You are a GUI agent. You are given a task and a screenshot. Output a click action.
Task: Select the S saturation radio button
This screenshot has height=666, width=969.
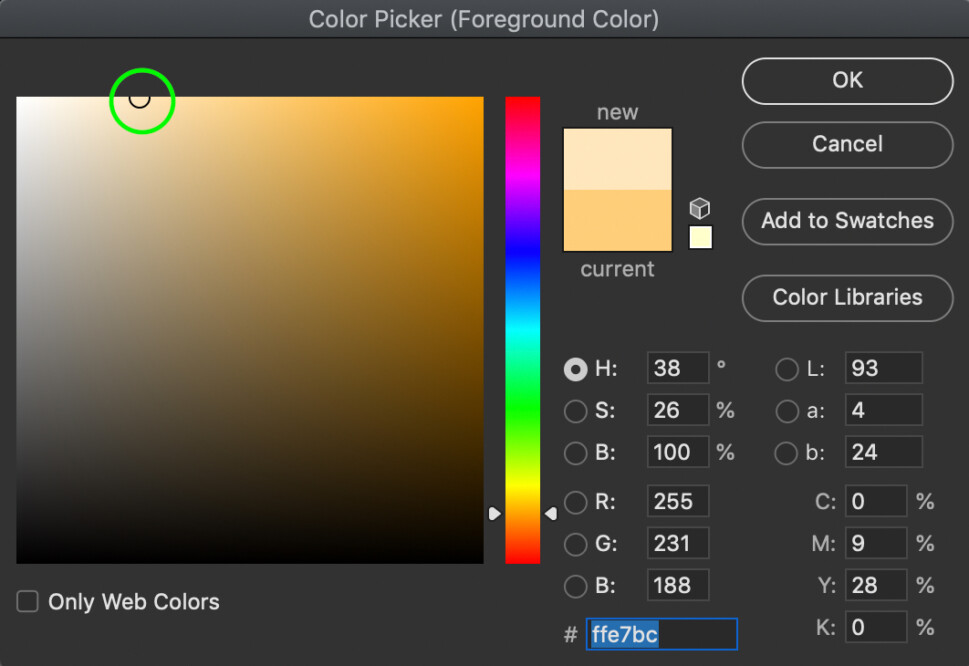(x=576, y=411)
